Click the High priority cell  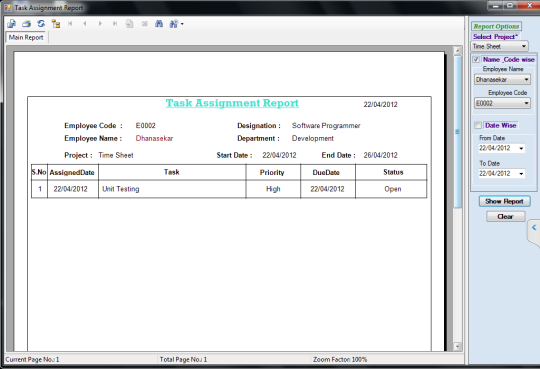click(273, 189)
